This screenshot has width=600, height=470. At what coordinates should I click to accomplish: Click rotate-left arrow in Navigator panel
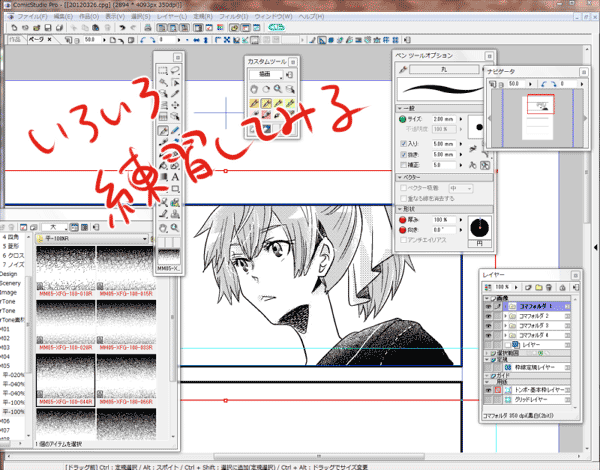[x=544, y=84]
